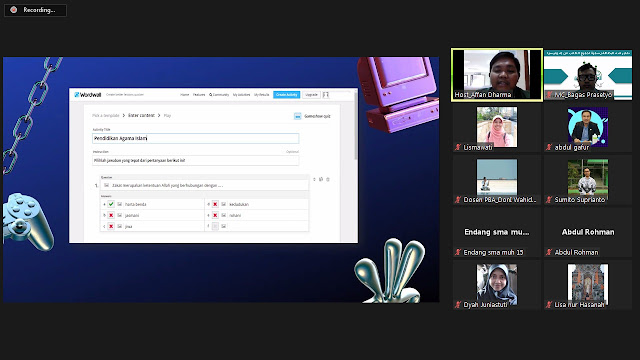
Task: Click muted microphone icon for Endang sma muh 15
Action: (x=458, y=252)
